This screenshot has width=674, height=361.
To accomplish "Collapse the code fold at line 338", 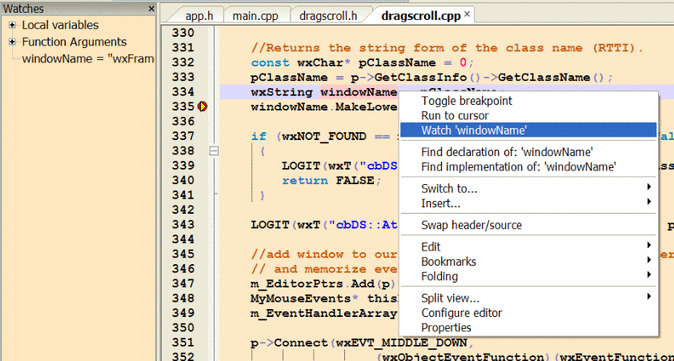I will tap(214, 151).
